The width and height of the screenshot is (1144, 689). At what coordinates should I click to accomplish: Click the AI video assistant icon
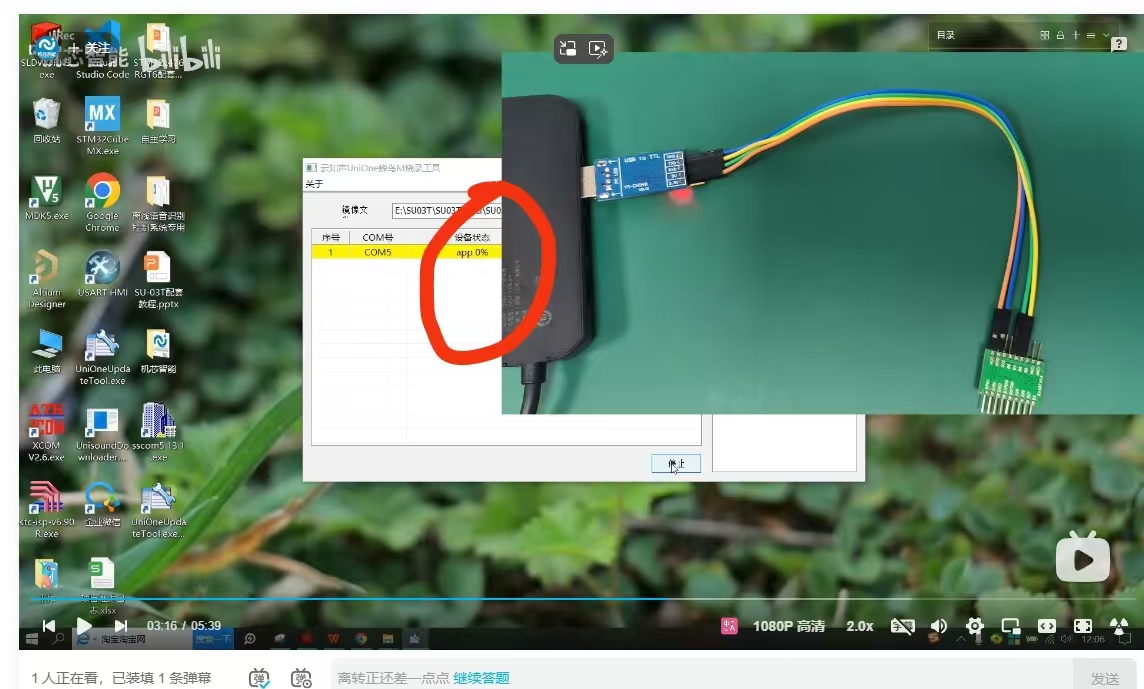(598, 48)
